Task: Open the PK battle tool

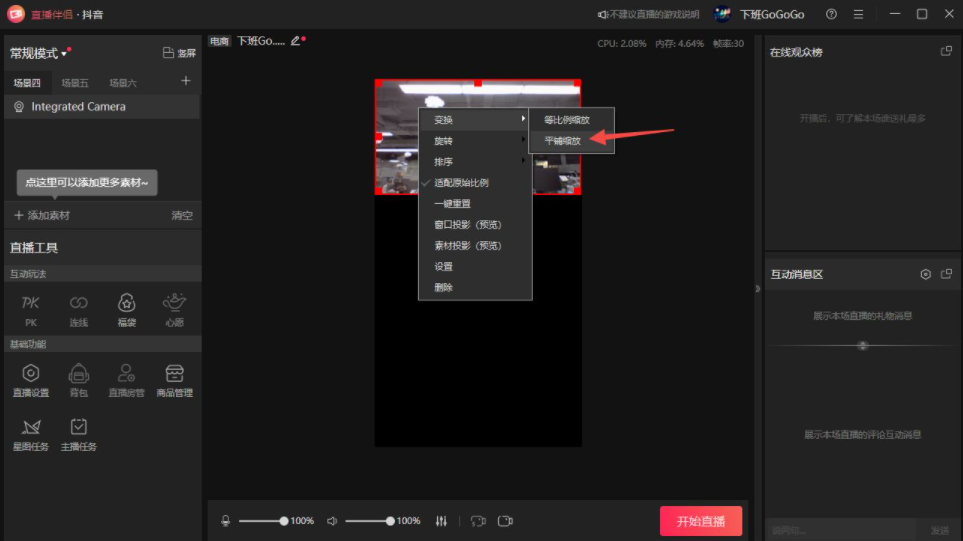Action: tap(30, 309)
